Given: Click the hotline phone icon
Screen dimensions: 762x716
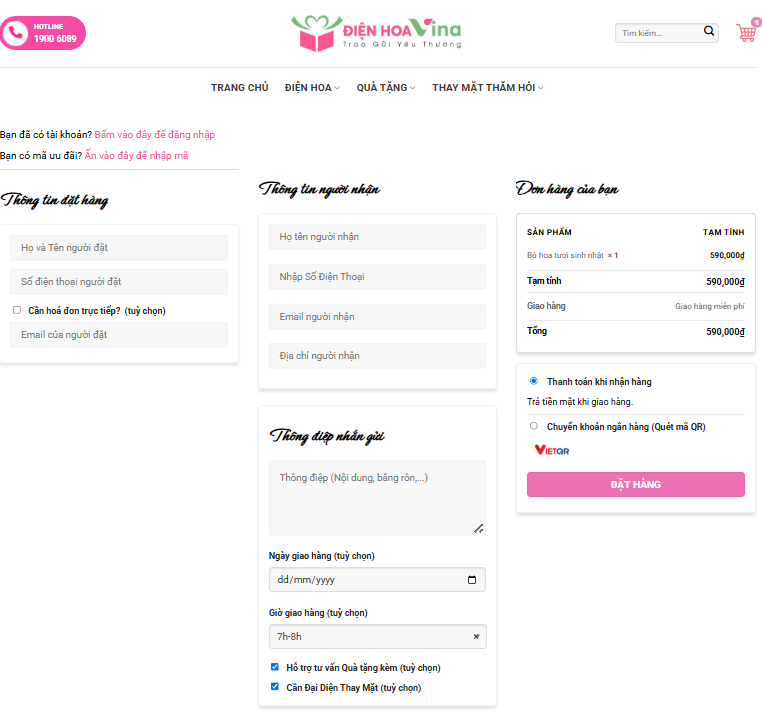Looking at the screenshot, I should (x=15, y=33).
